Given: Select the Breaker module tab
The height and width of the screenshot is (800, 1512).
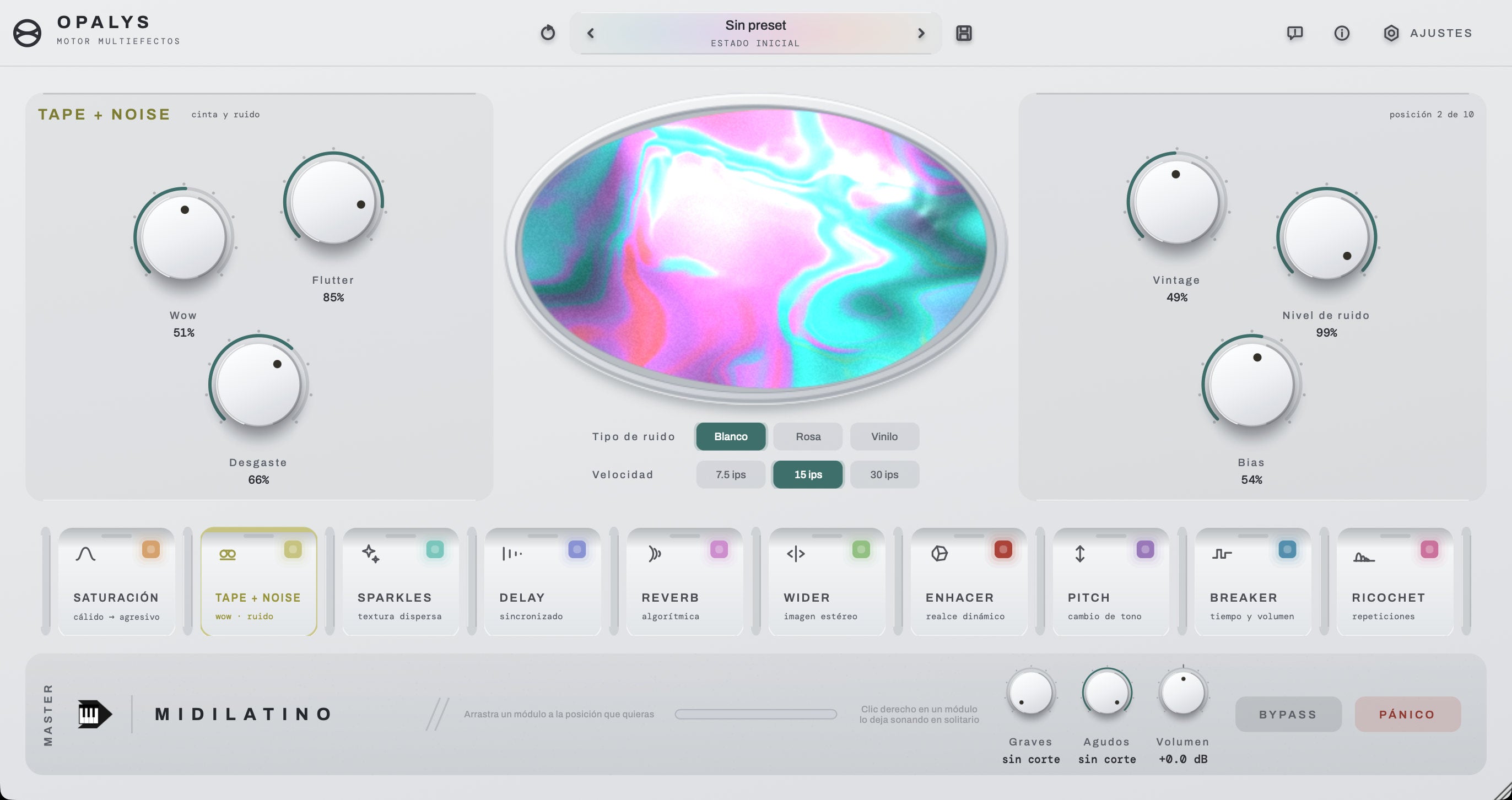Looking at the screenshot, I should [1253, 582].
